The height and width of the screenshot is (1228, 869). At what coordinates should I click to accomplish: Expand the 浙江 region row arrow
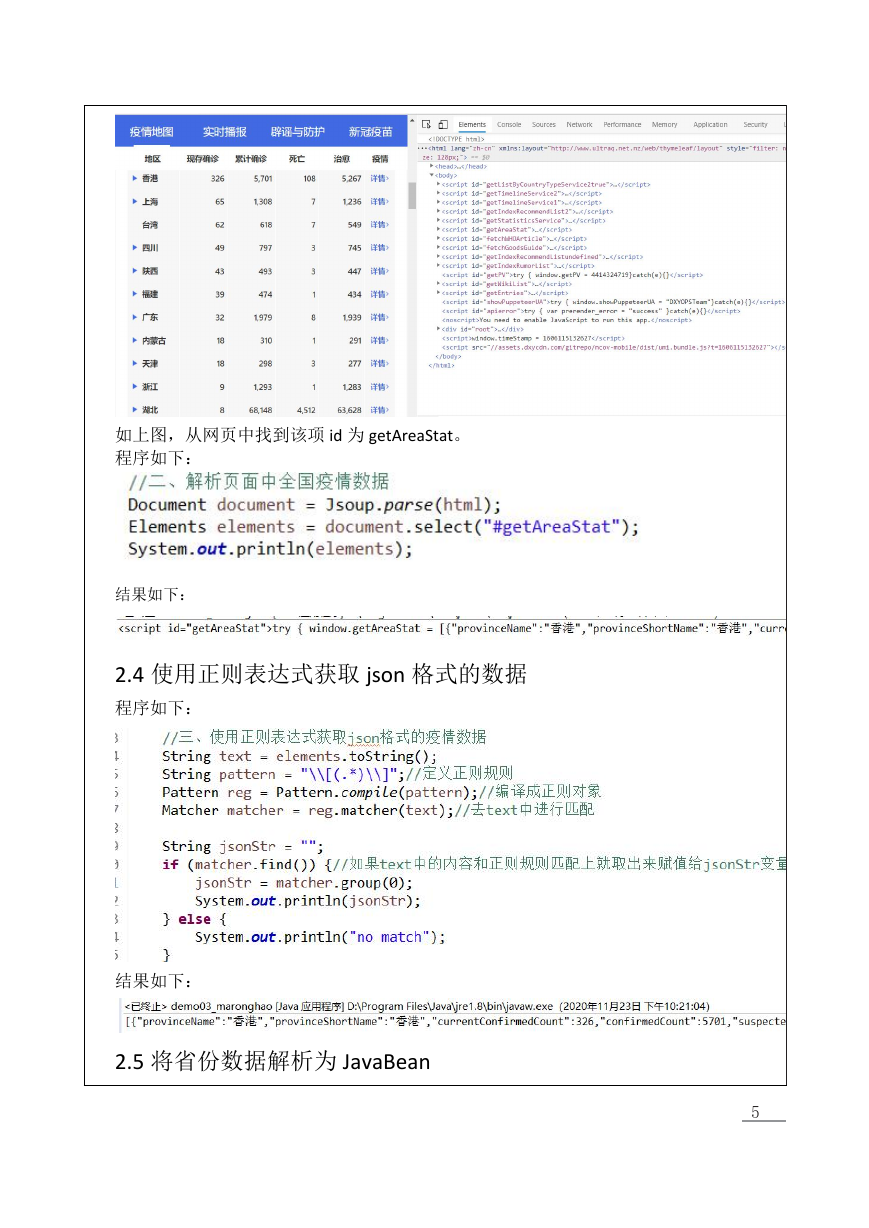point(135,386)
